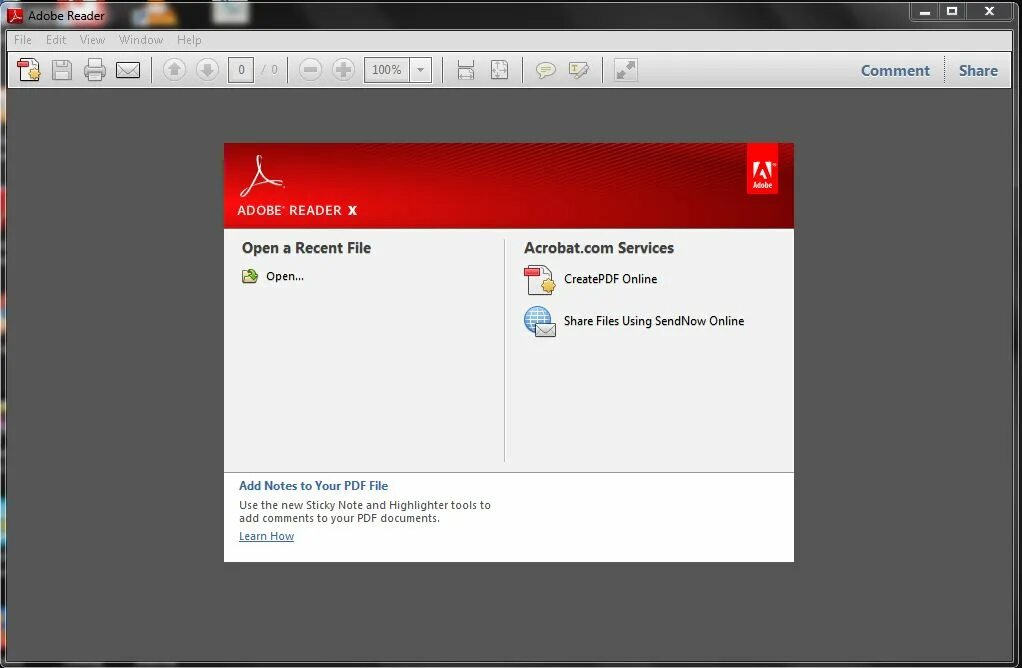Click the 100% zoom value field
1022x668 pixels.
tap(387, 70)
